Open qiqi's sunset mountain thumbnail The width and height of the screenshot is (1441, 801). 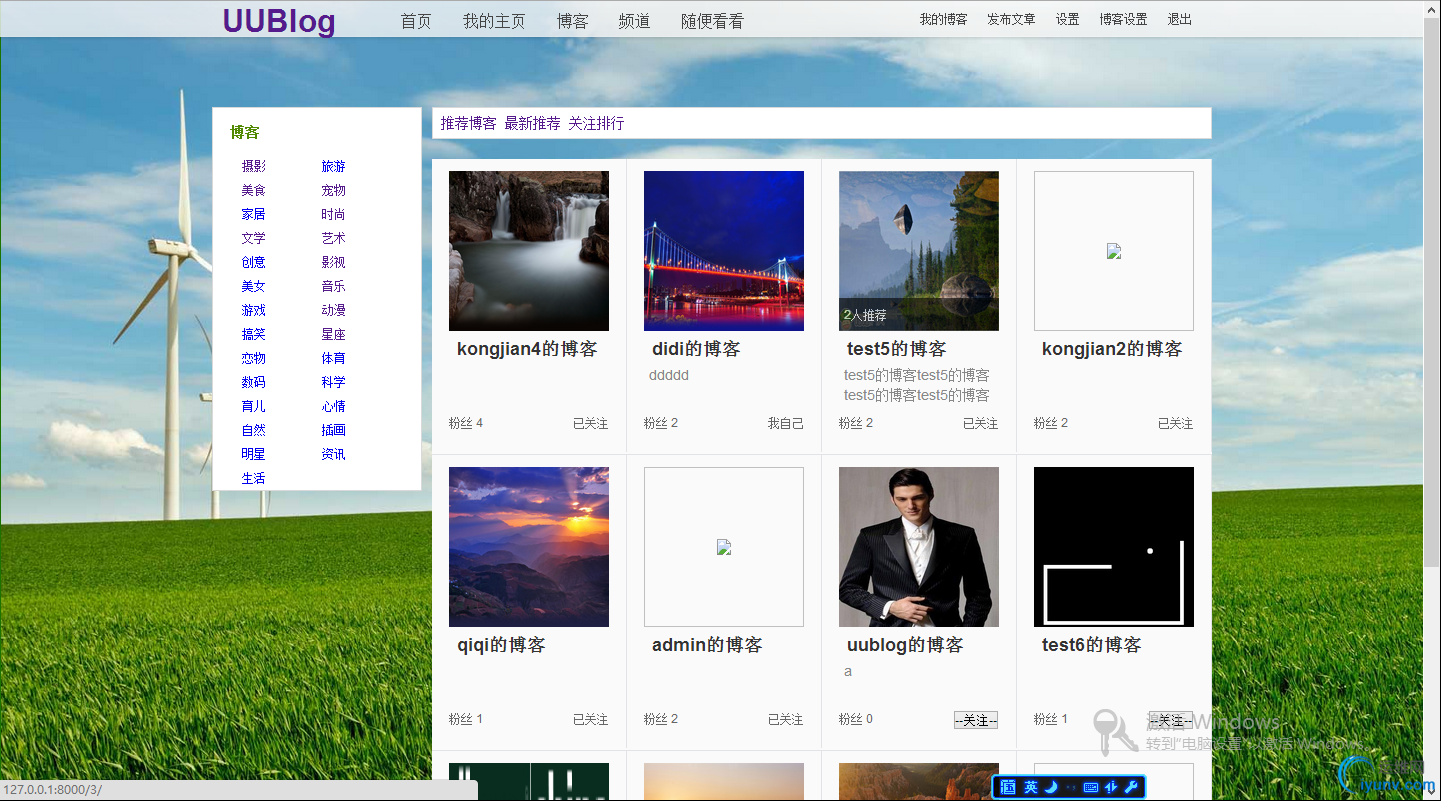(x=529, y=547)
